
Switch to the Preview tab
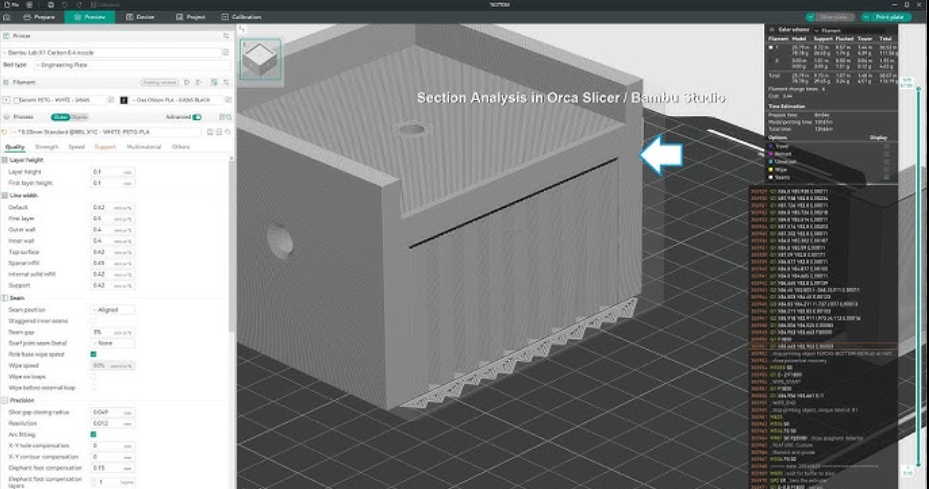pos(89,17)
